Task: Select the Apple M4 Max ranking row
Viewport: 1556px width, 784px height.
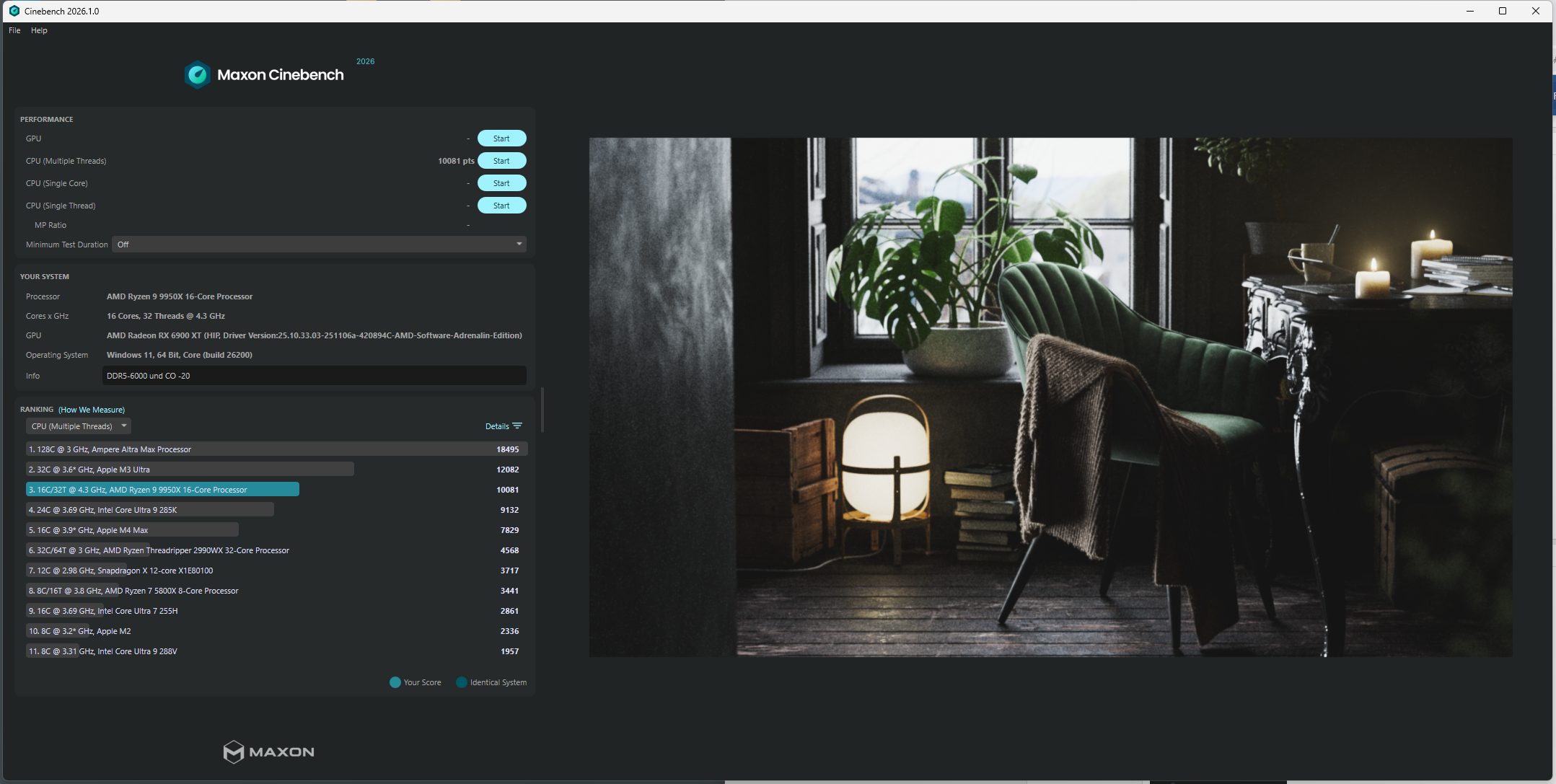Action: coord(277,530)
